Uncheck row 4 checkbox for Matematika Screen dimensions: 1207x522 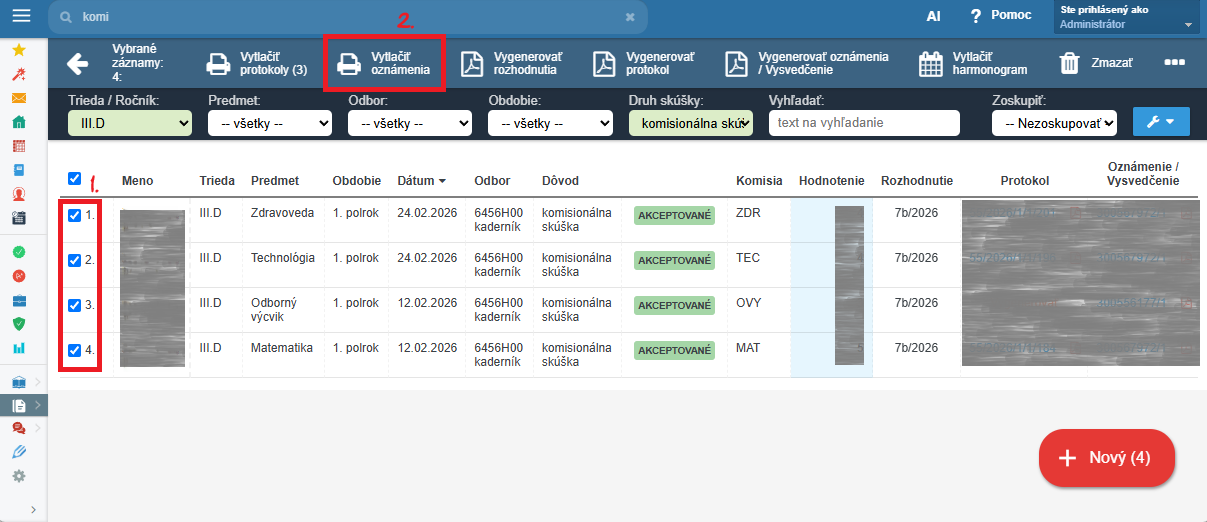coord(74,350)
